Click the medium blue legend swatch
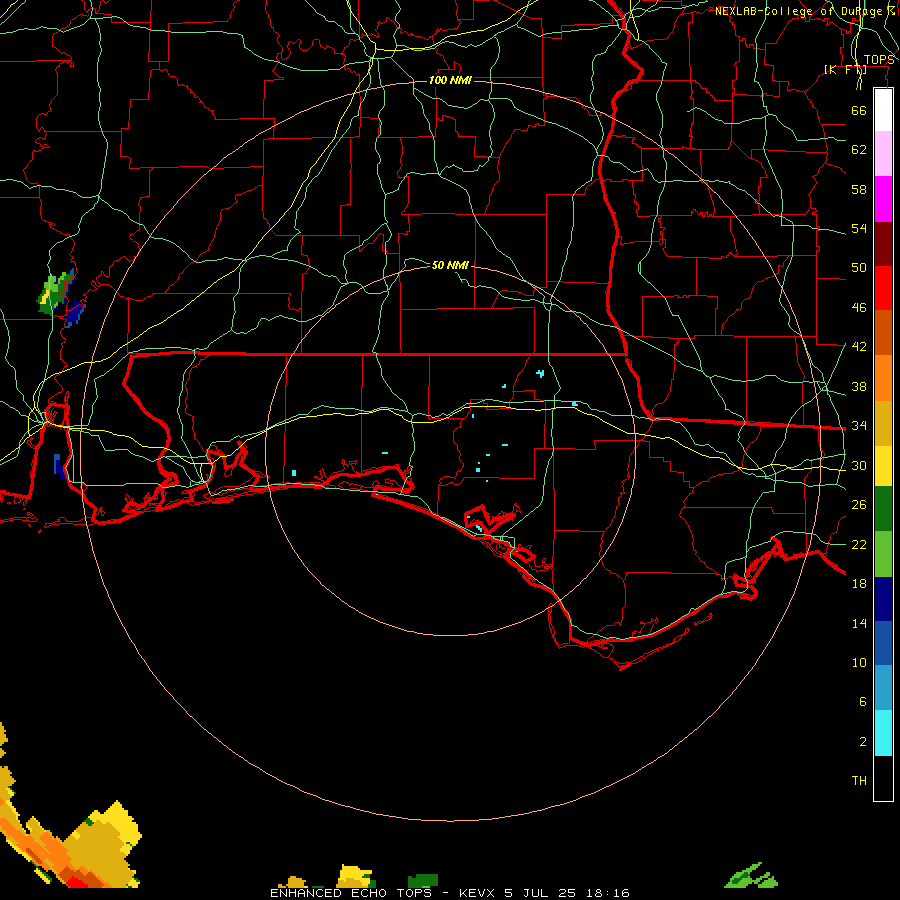The width and height of the screenshot is (900, 900). (883, 643)
